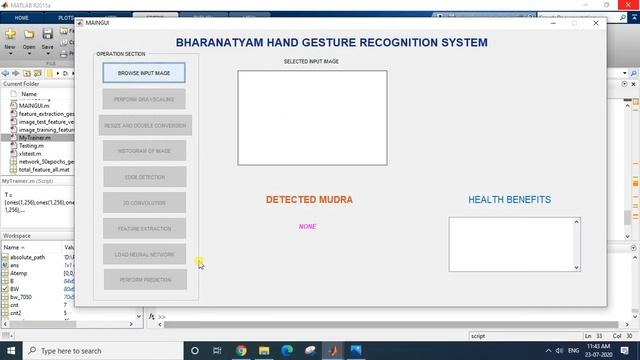Click the 2D CONVOLUTION button

click(144, 202)
